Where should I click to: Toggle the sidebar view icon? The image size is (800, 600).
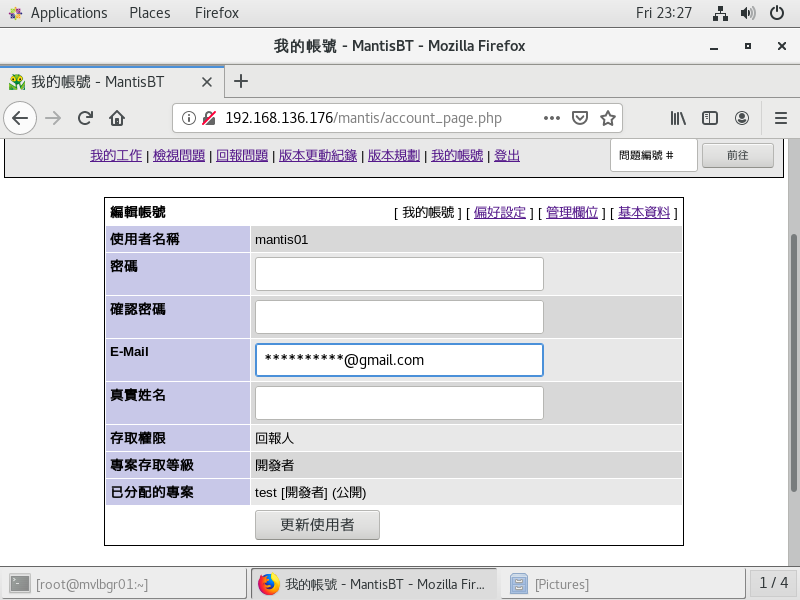click(x=710, y=118)
